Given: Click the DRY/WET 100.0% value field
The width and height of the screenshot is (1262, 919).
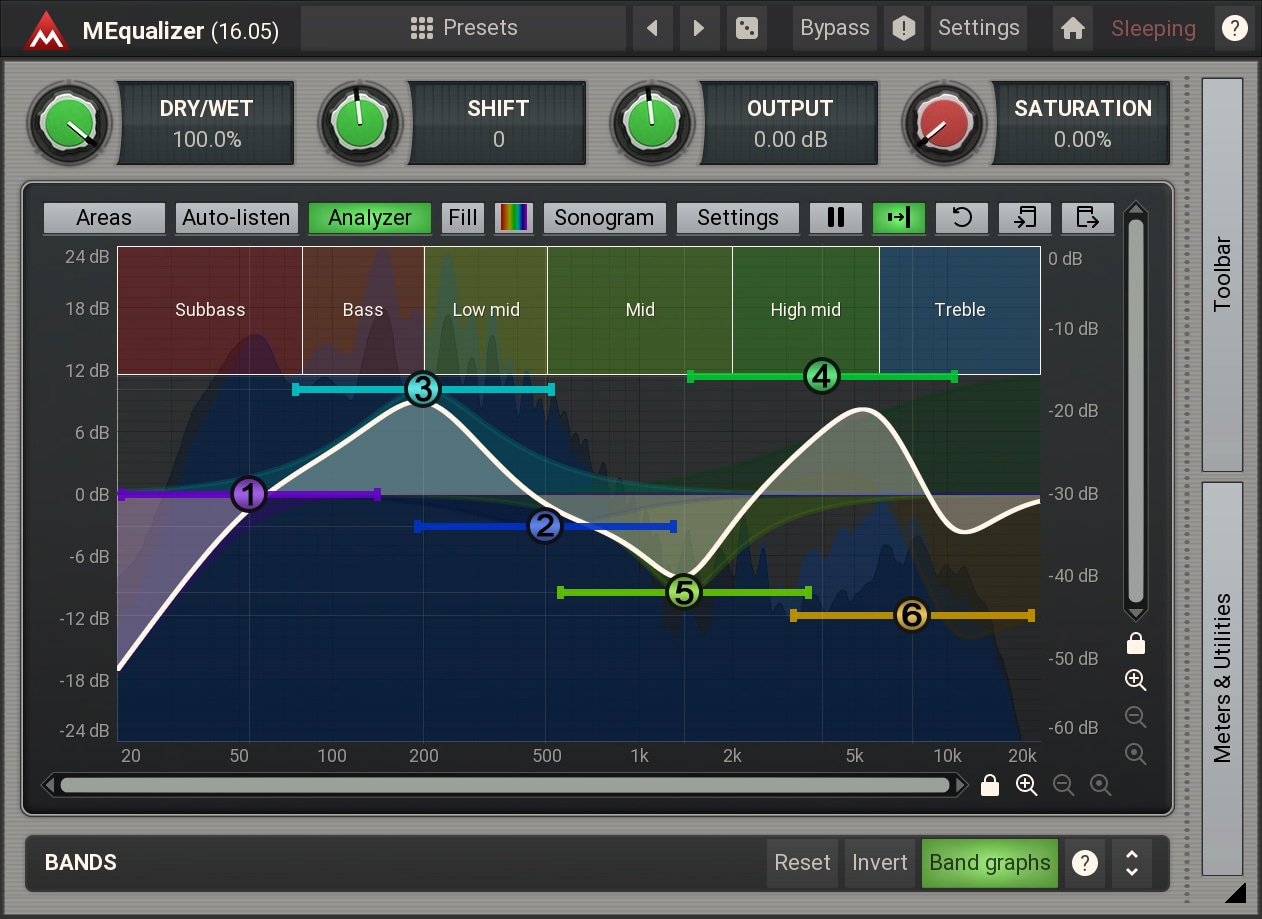Looking at the screenshot, I should pyautogui.click(x=207, y=124).
